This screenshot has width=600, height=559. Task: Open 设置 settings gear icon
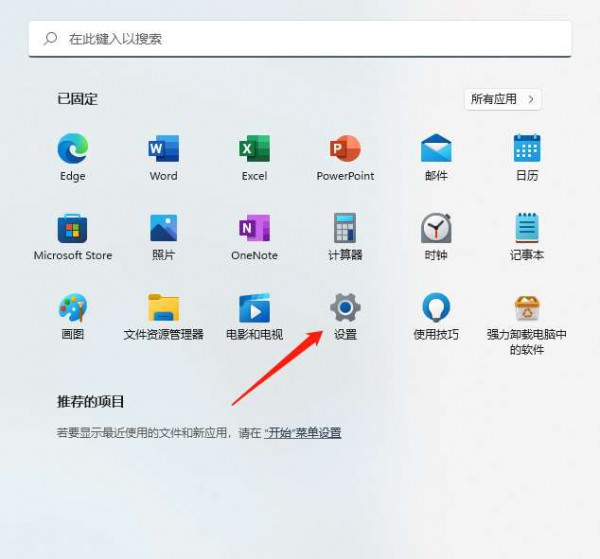345,308
